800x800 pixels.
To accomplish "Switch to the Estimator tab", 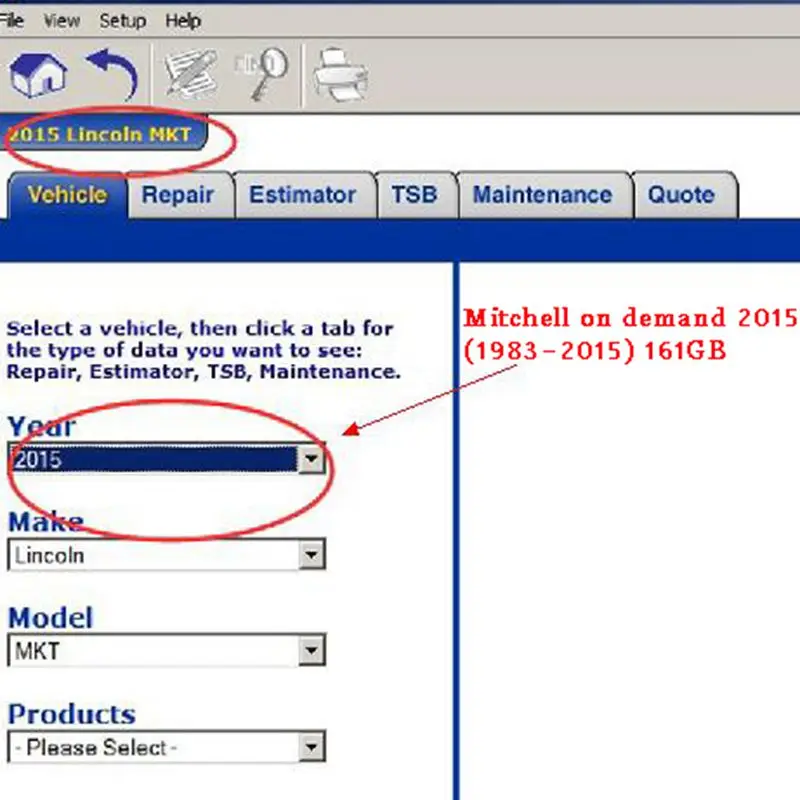I will (303, 195).
